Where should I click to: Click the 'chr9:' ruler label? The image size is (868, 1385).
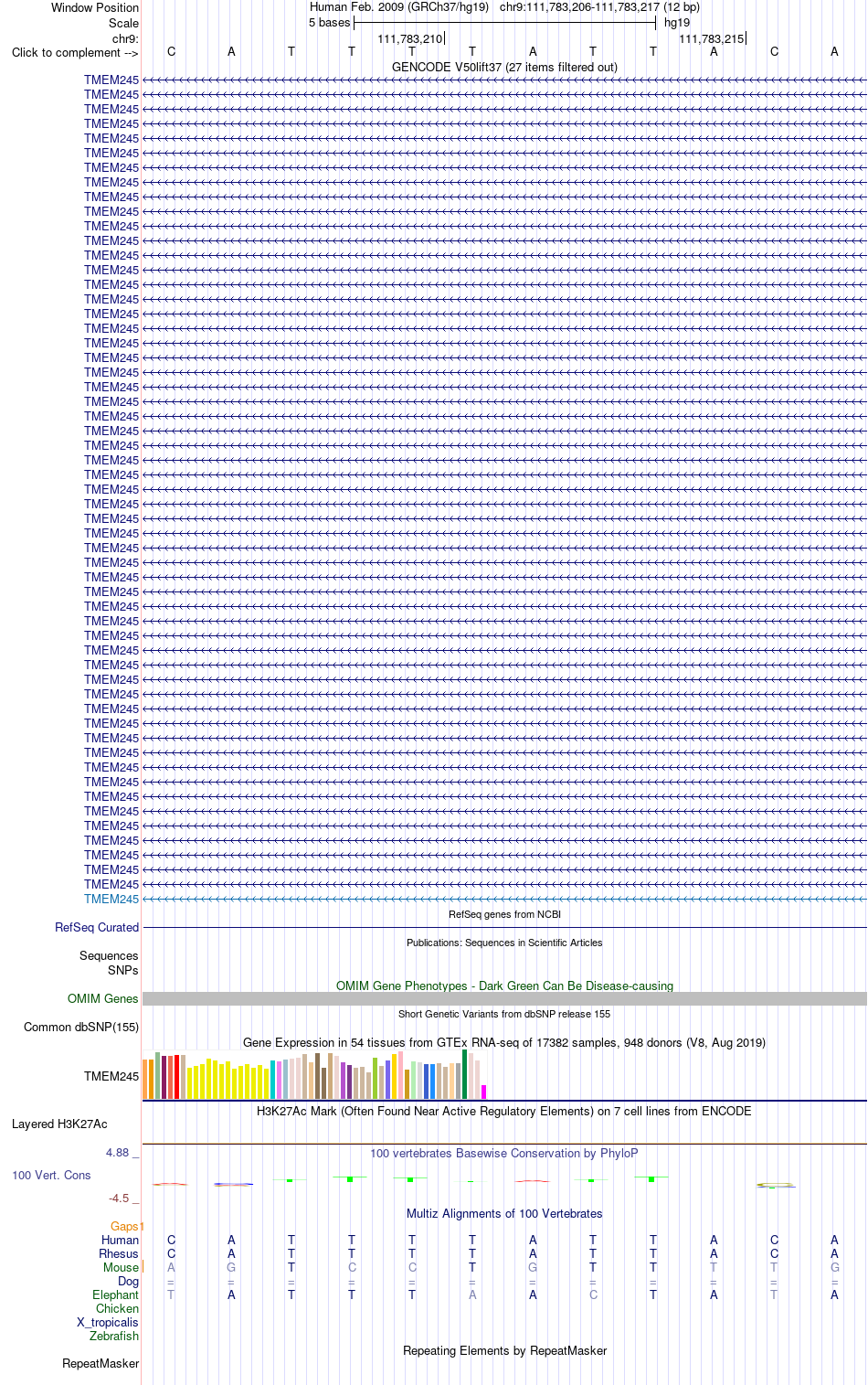coord(125,39)
